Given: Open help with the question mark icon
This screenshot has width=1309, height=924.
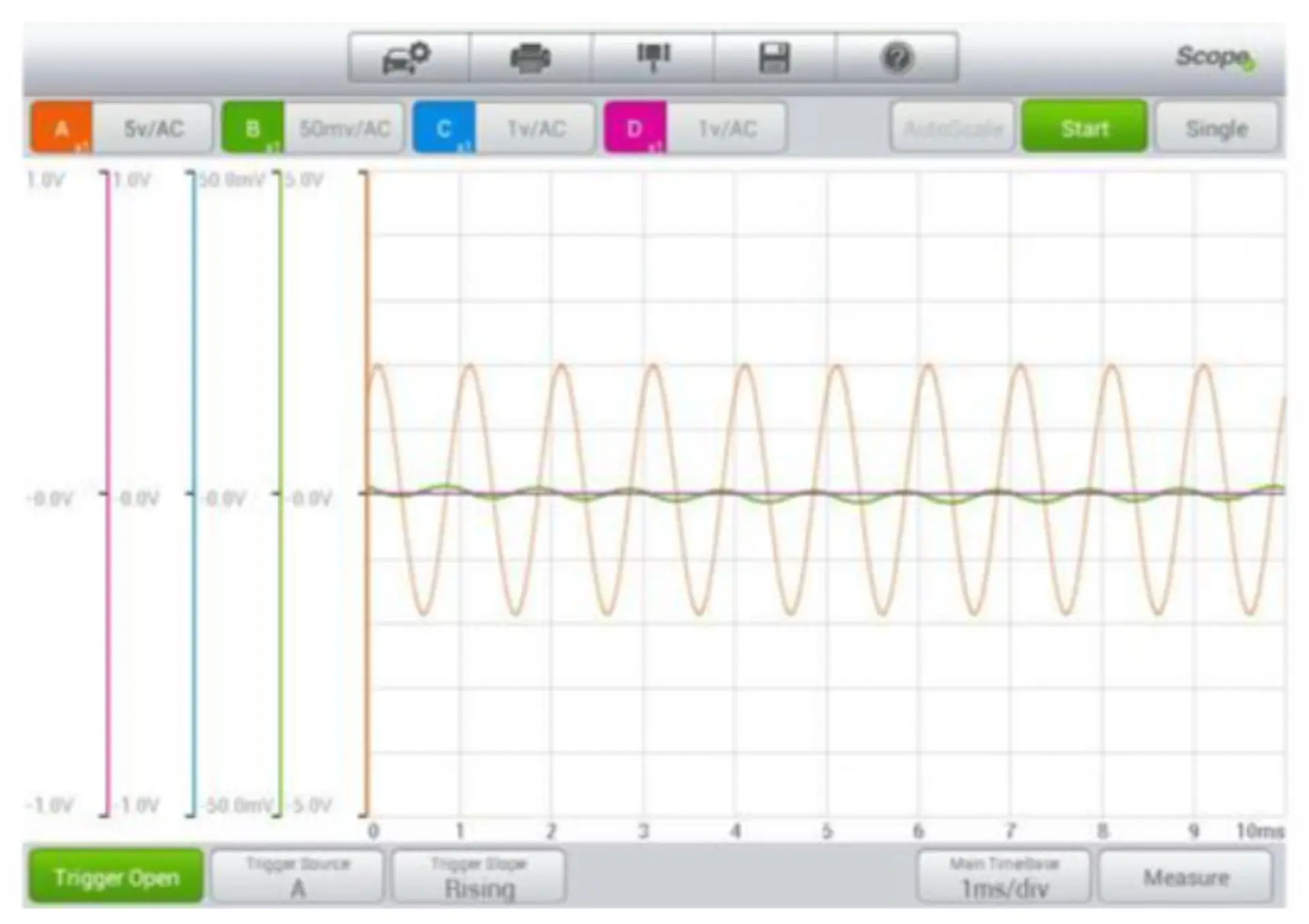Looking at the screenshot, I should tap(897, 58).
